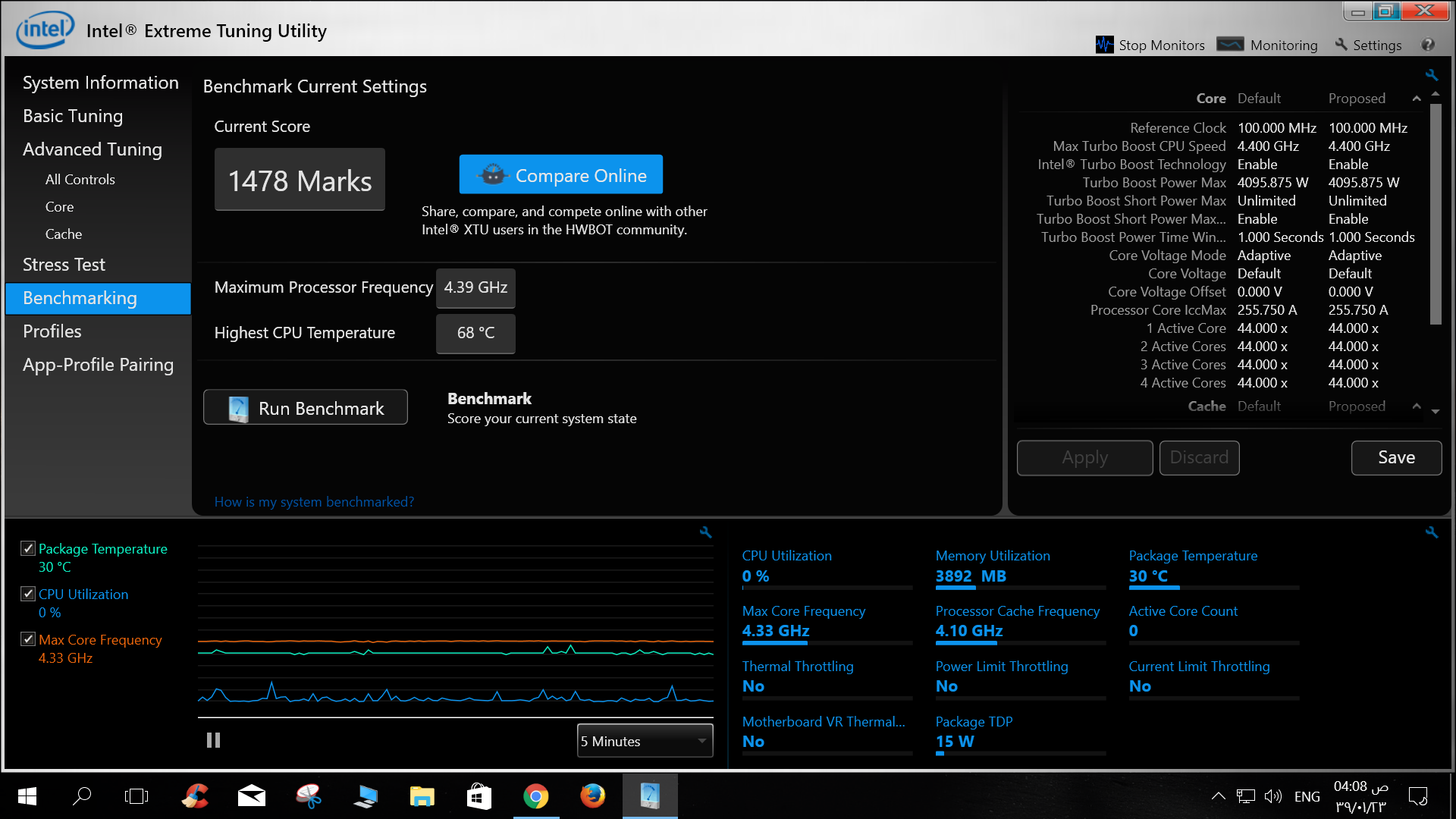Open the 5 Minutes time range dropdown
The image size is (1456, 819).
coord(645,741)
